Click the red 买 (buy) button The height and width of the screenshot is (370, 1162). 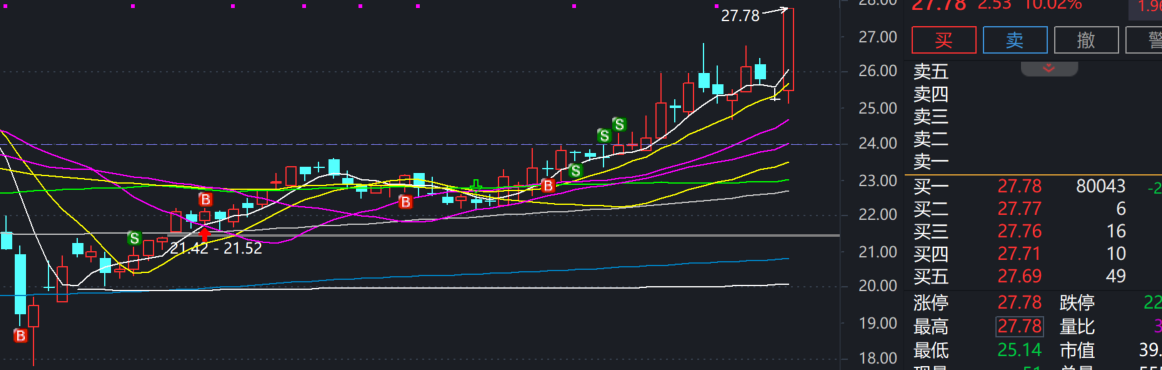pyautogui.click(x=943, y=40)
